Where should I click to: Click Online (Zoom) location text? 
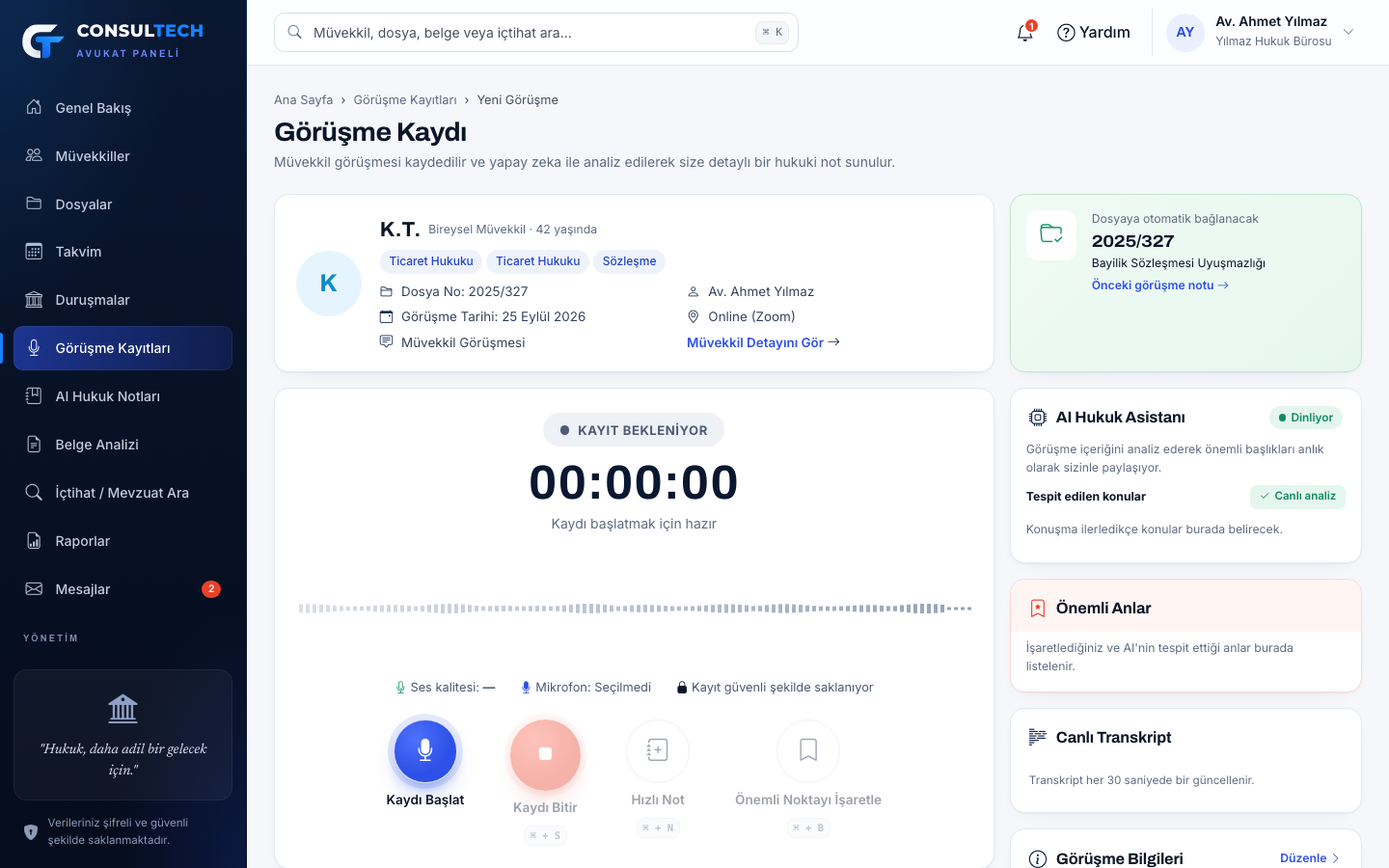coord(751,316)
